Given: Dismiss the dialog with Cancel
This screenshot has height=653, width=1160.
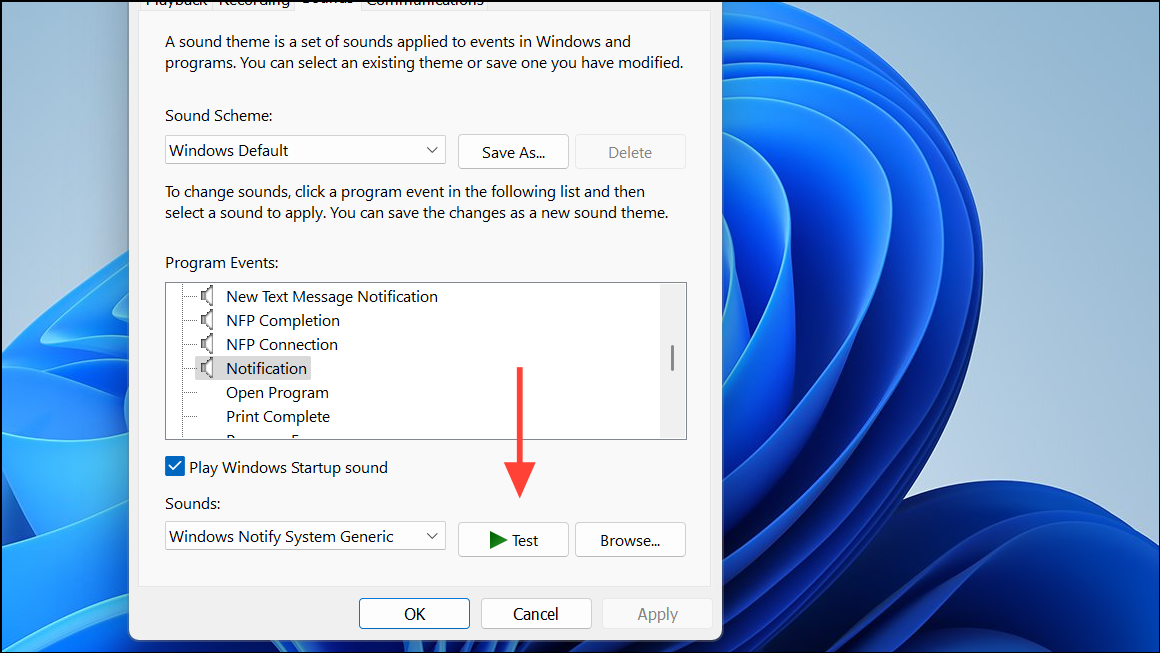Looking at the screenshot, I should [x=536, y=613].
